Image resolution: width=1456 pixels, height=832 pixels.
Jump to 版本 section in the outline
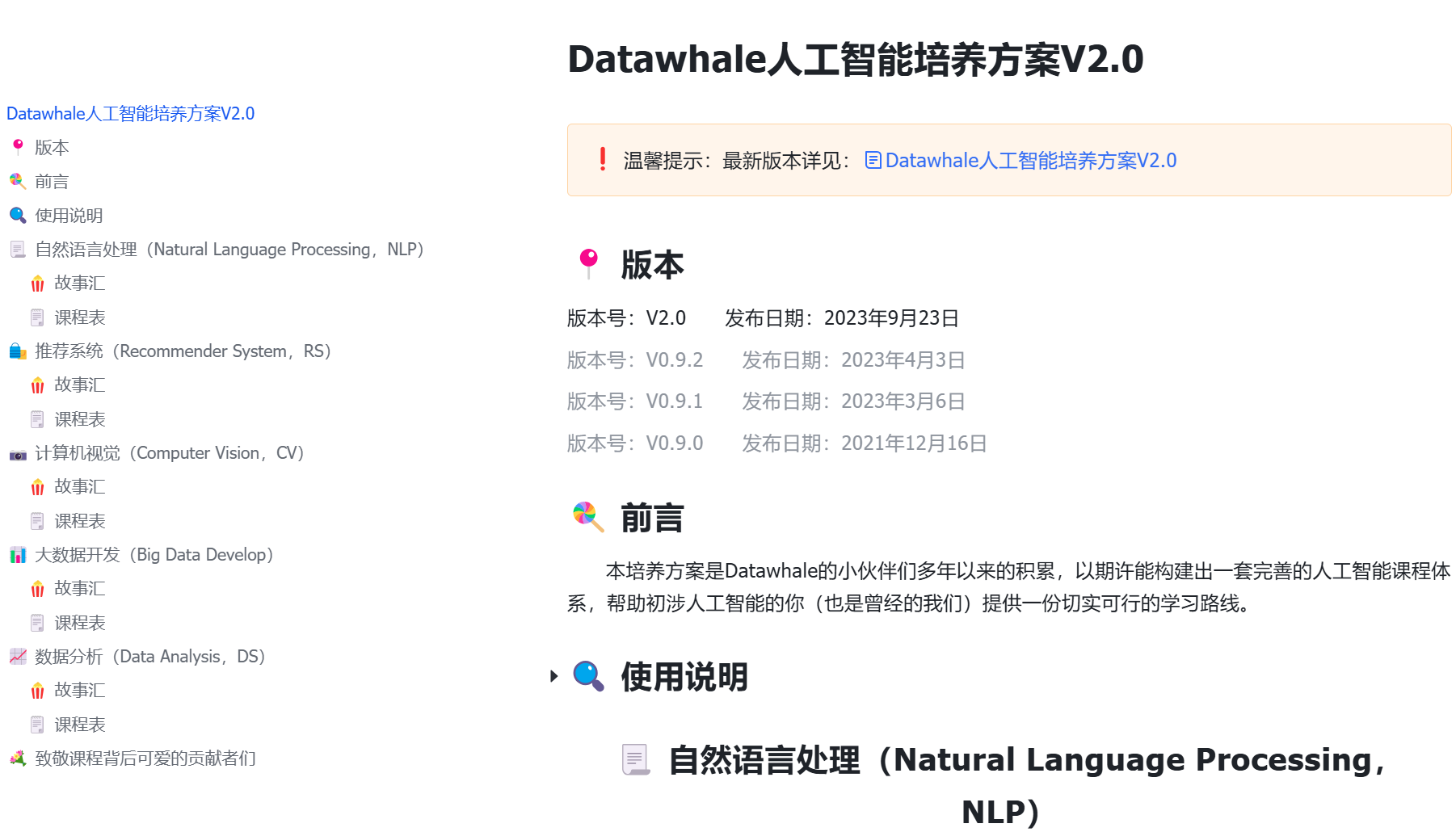coord(52,148)
